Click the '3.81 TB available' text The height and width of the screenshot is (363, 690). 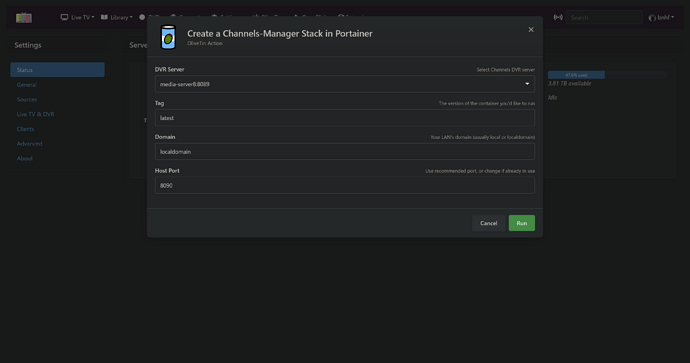click(x=569, y=84)
